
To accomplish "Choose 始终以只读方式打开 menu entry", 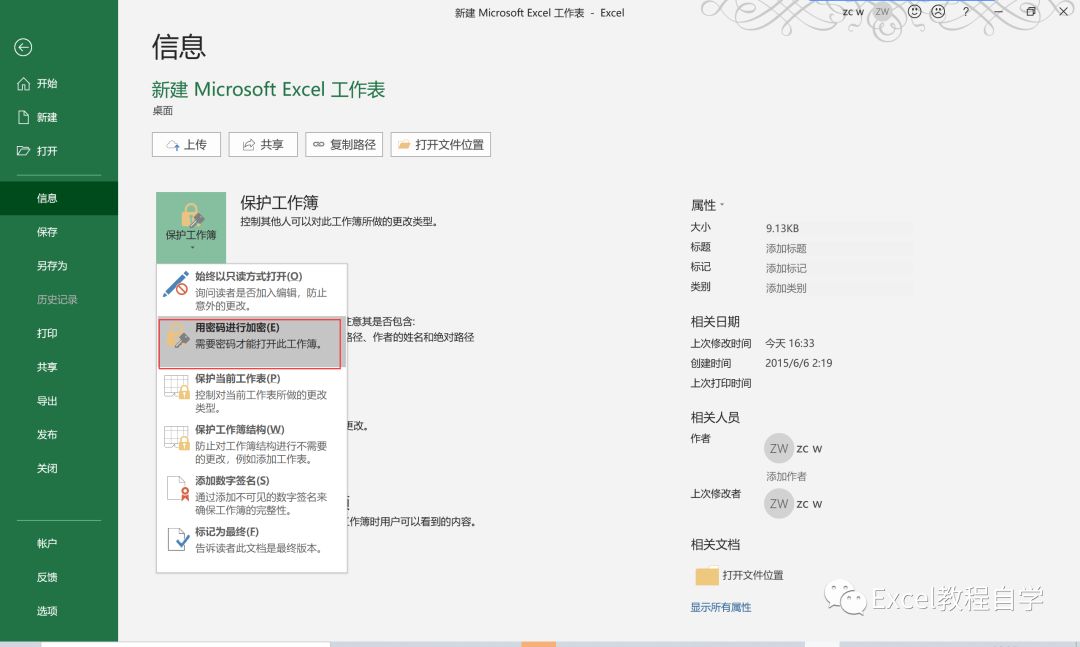I will pos(252,290).
